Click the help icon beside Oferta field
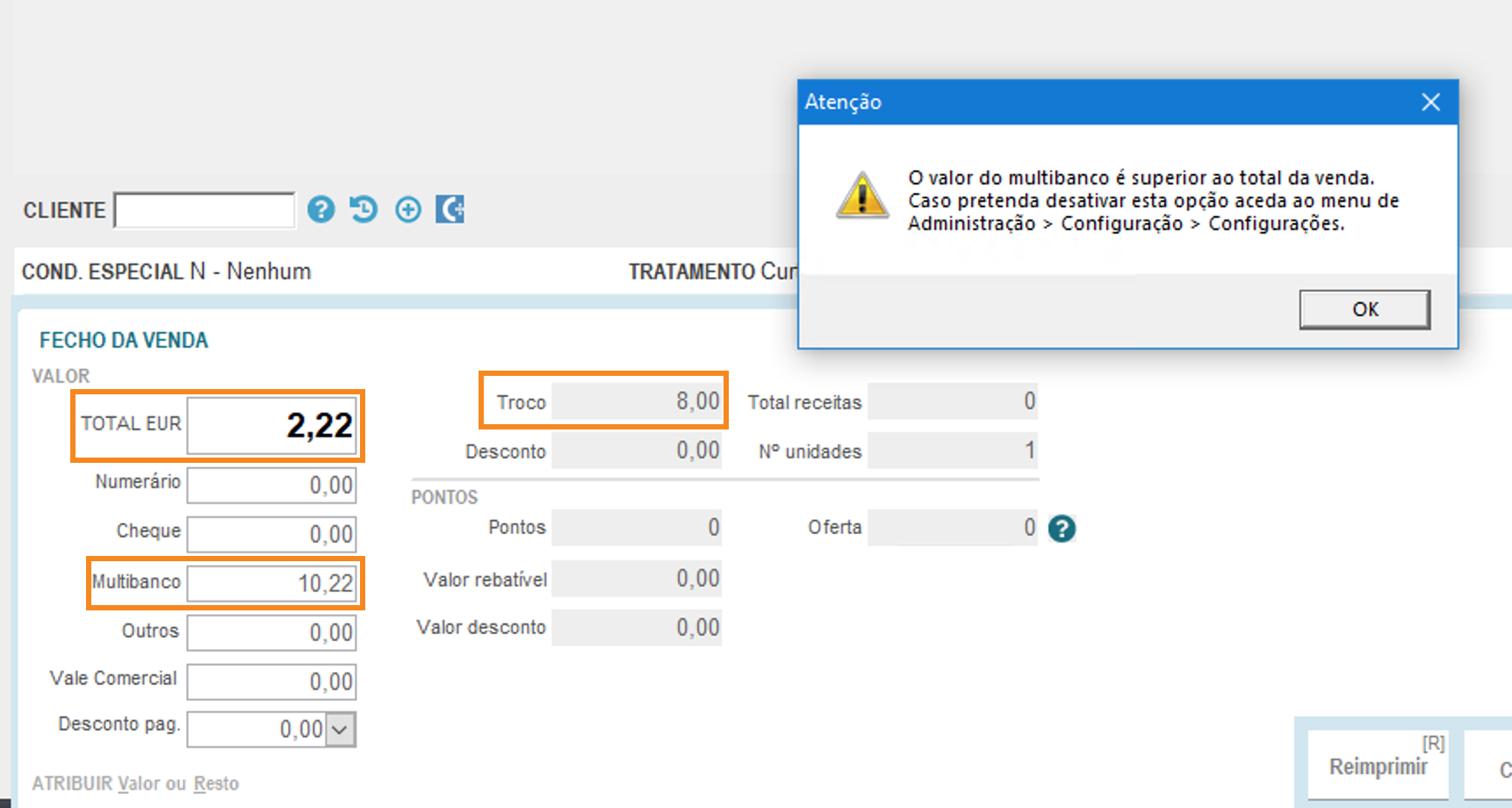Viewport: 1512px width, 808px height. pyautogui.click(x=1062, y=529)
